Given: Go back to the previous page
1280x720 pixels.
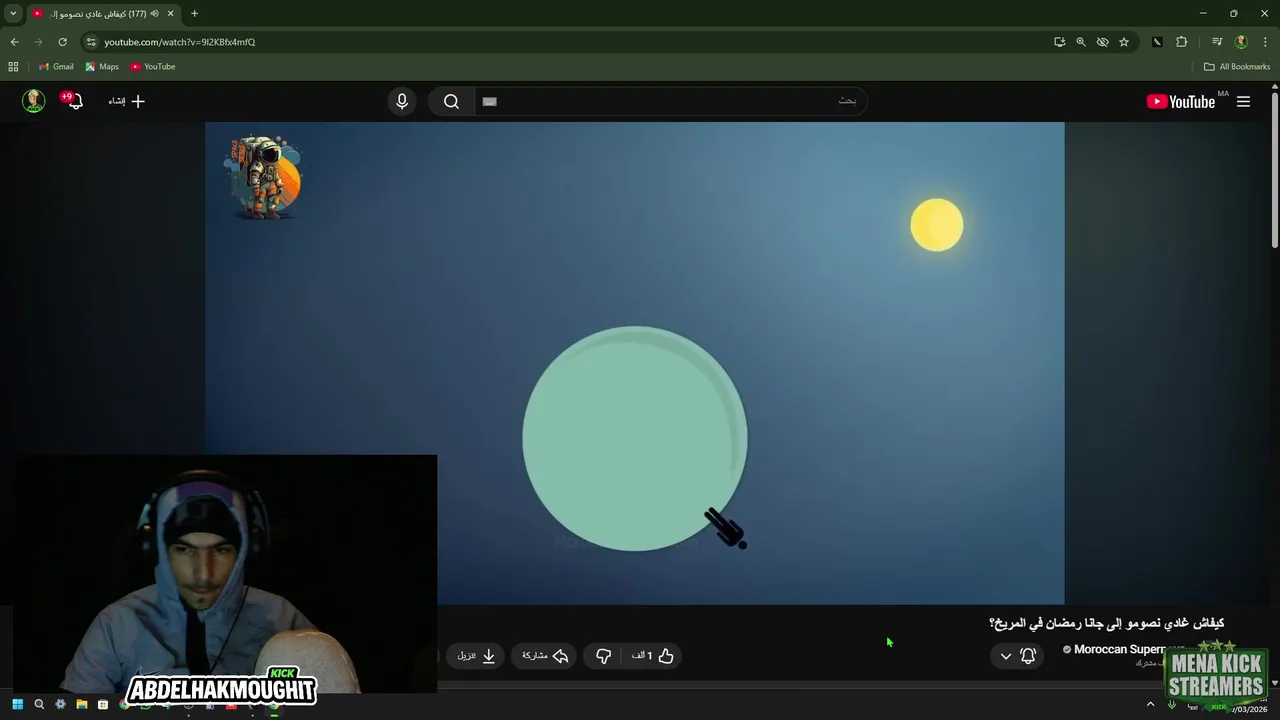Looking at the screenshot, I should pyautogui.click(x=14, y=42).
